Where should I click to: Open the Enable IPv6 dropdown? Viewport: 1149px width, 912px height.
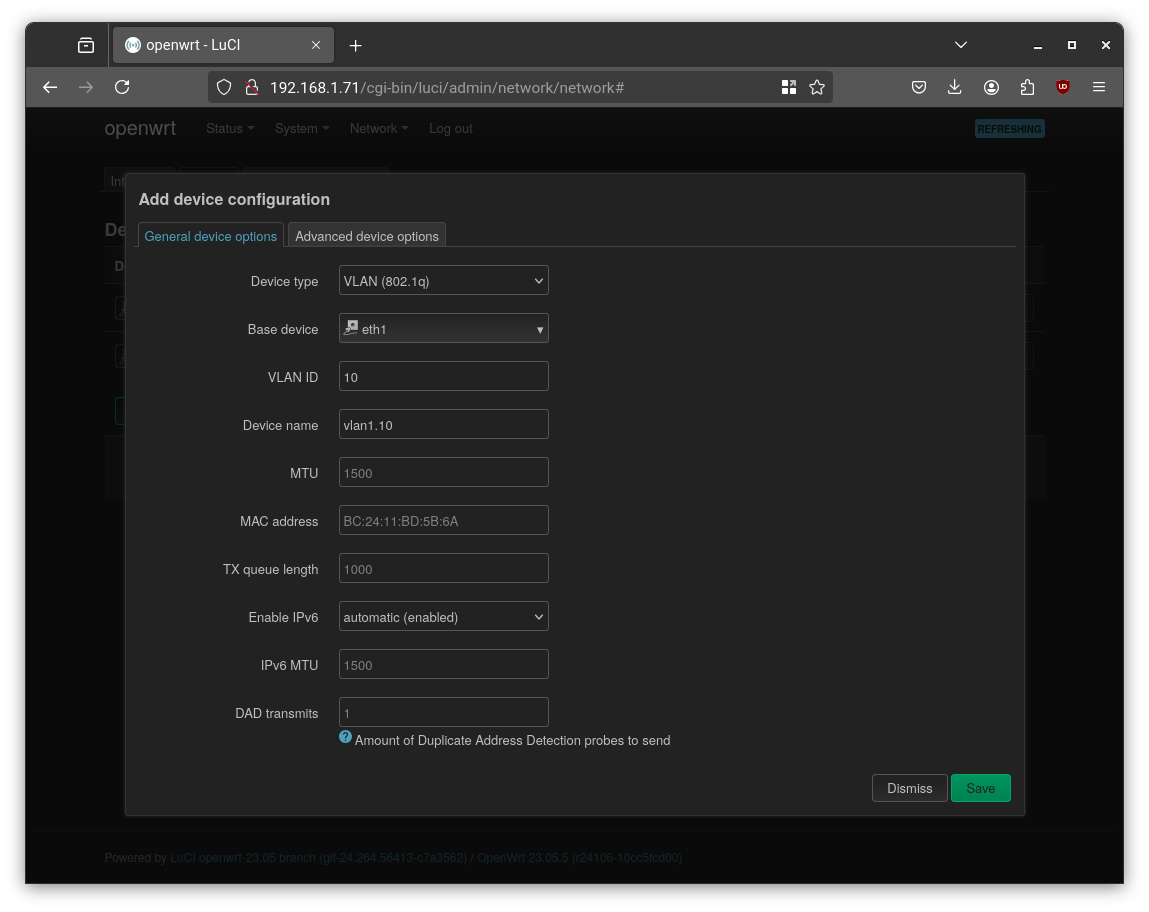point(443,616)
